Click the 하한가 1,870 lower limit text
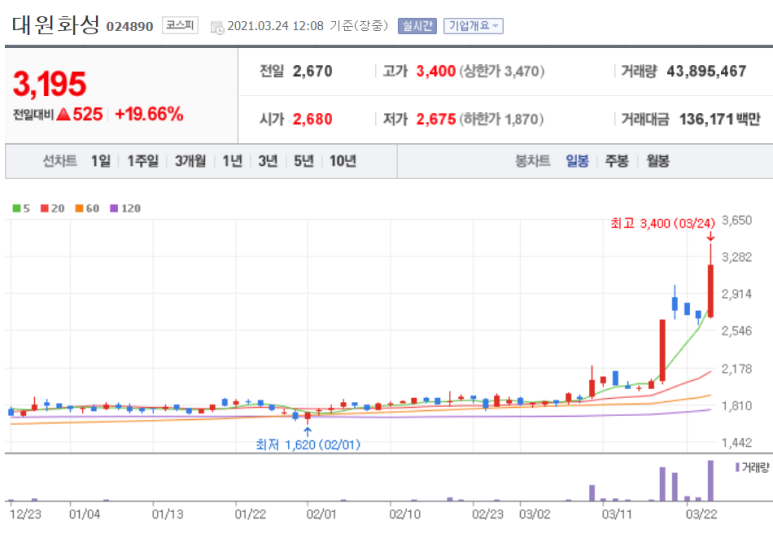773x538 pixels. point(502,119)
